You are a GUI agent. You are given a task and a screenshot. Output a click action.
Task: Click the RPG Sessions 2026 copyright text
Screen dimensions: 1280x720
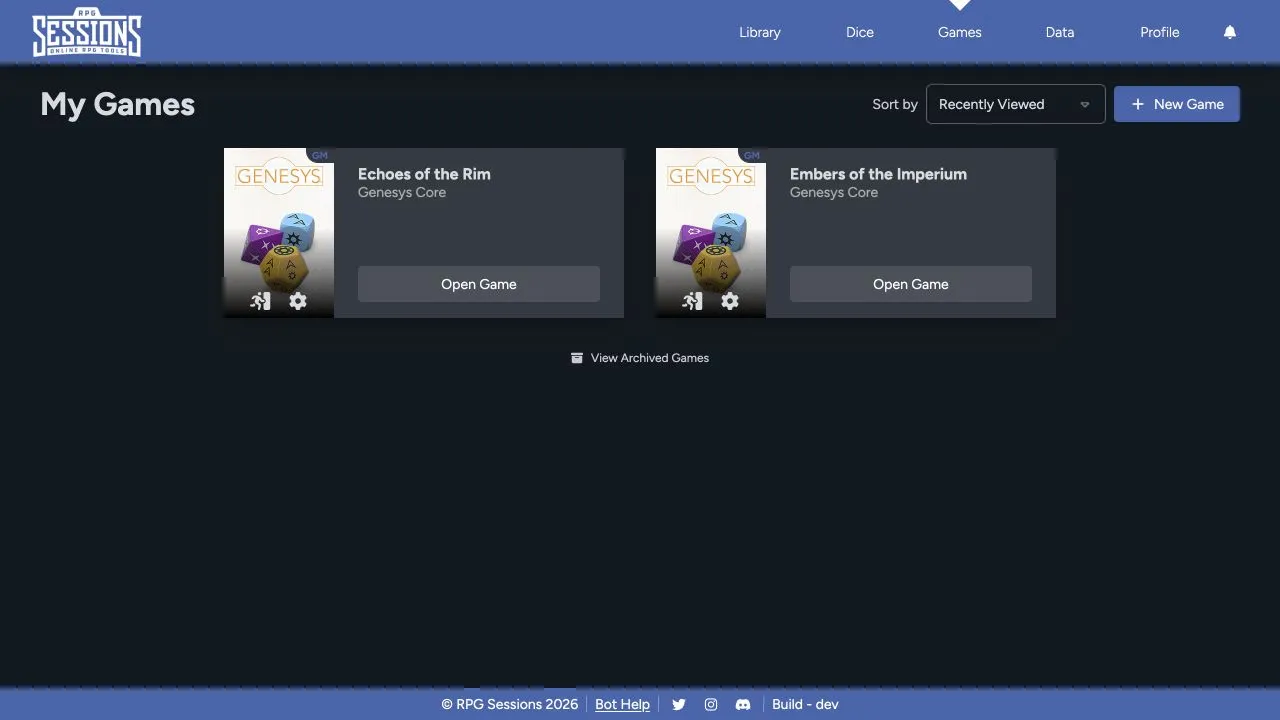pyautogui.click(x=510, y=704)
